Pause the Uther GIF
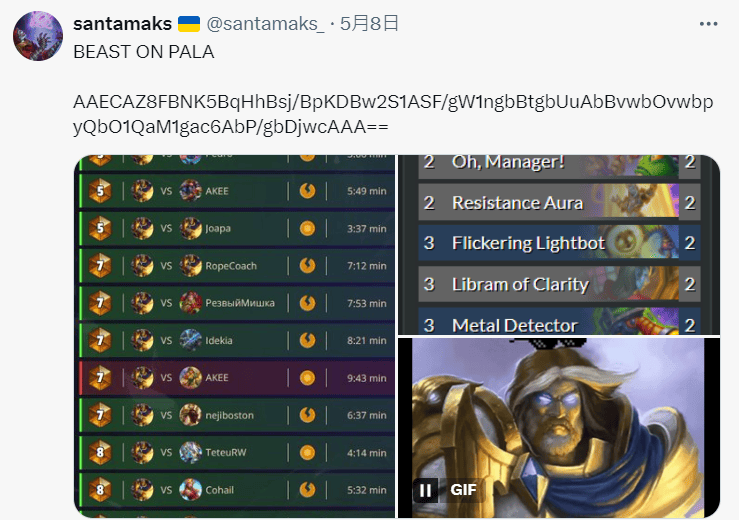Image resolution: width=739 pixels, height=520 pixels. point(425,490)
